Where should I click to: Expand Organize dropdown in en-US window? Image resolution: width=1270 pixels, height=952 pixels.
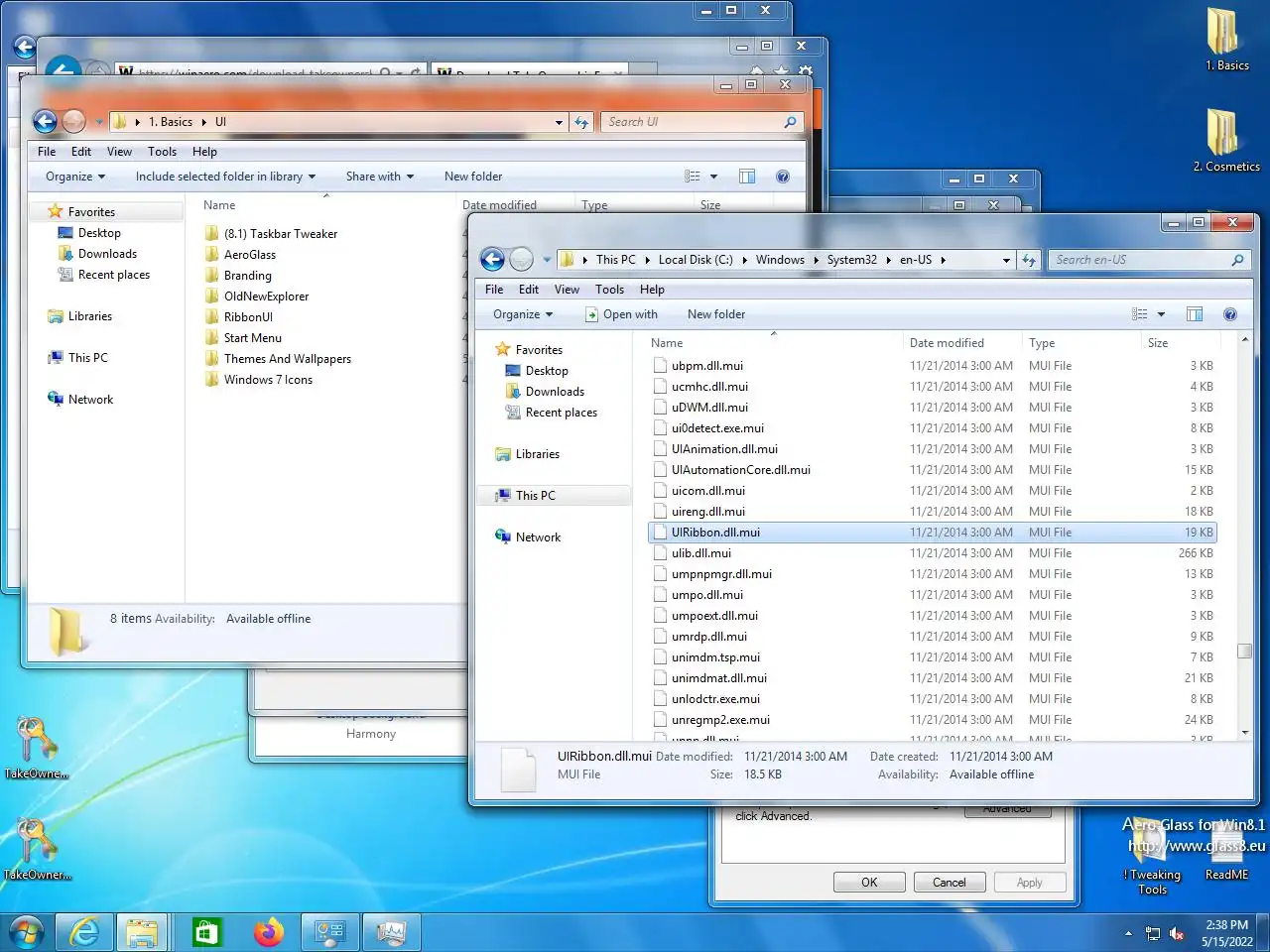[523, 314]
